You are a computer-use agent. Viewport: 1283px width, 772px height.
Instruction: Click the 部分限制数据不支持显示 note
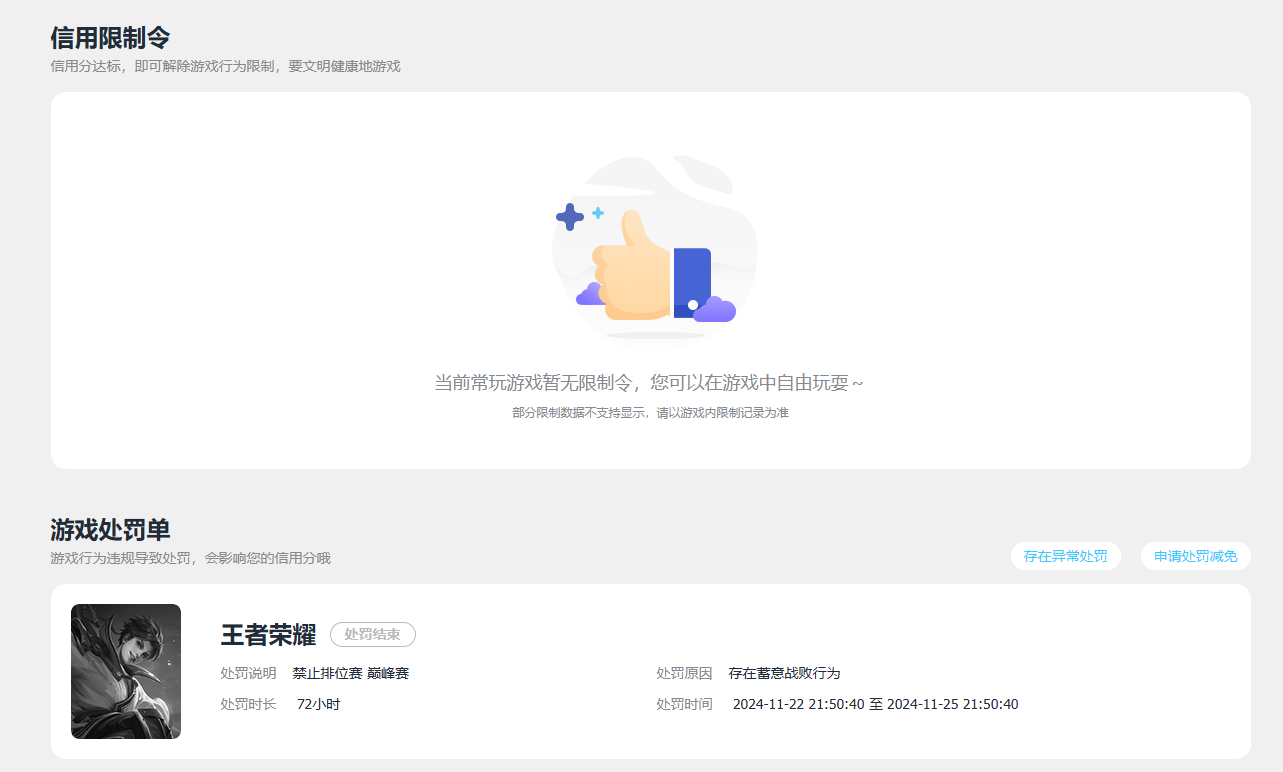click(650, 413)
